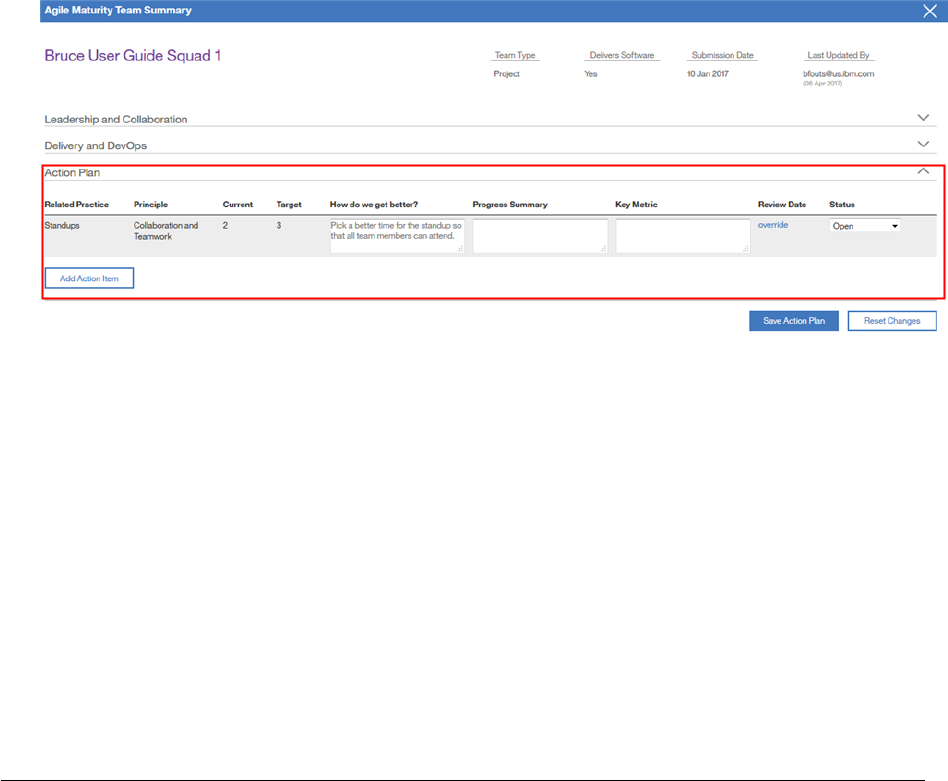Select the Collaboration and Teamwork principle cell
The height and width of the screenshot is (781, 948).
[166, 231]
